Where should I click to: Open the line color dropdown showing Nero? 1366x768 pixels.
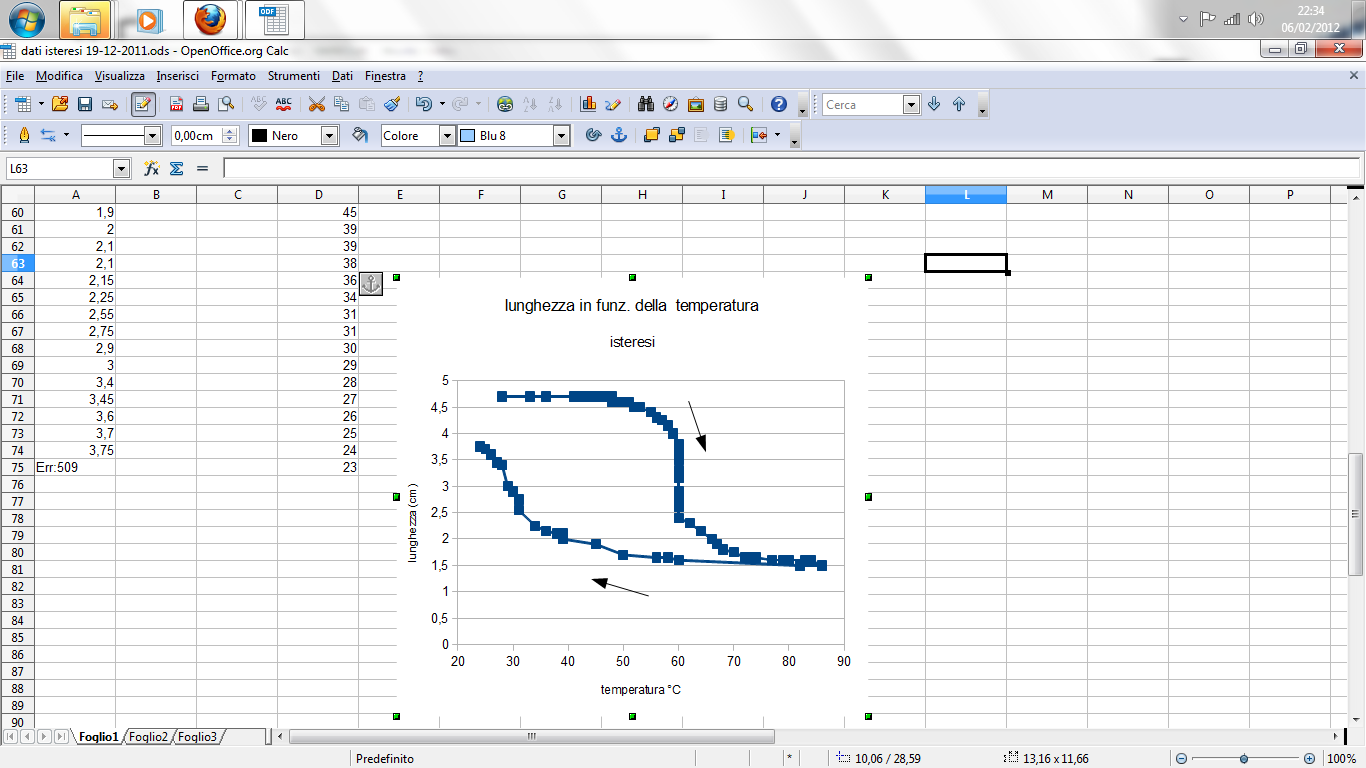[329, 136]
